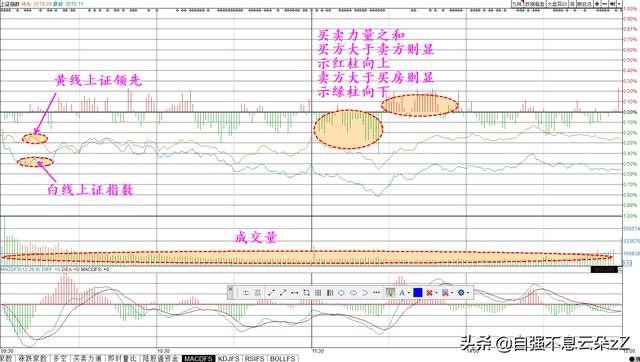Select the line segment drawing tool

click(x=271, y=293)
